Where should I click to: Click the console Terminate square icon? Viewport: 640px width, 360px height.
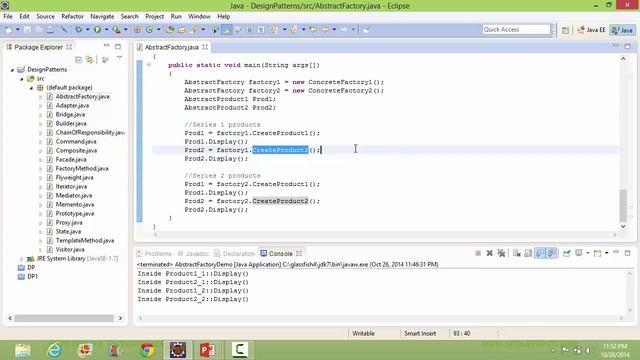coord(478,253)
